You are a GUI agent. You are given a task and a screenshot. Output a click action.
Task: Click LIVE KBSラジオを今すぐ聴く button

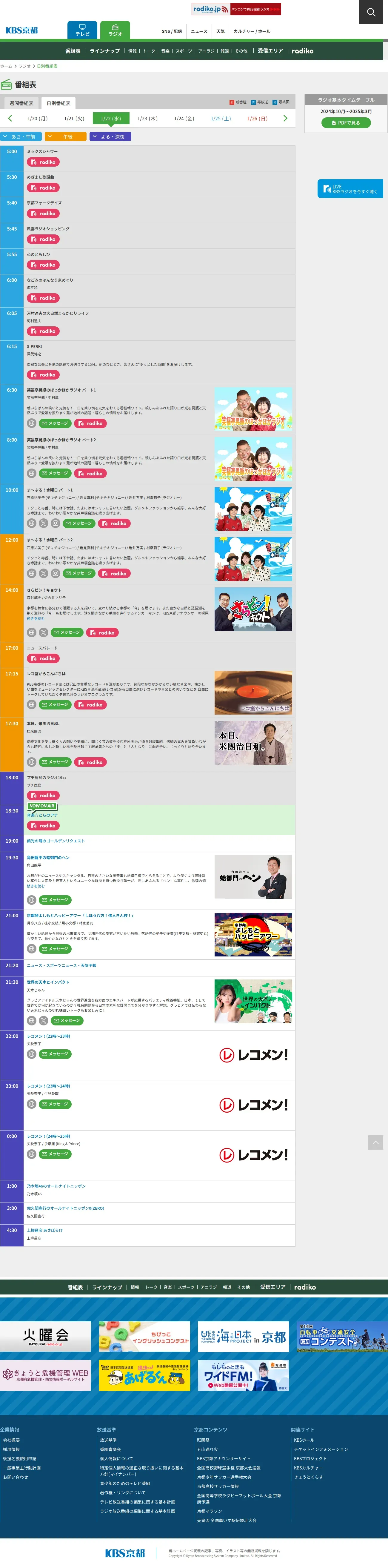click(350, 189)
